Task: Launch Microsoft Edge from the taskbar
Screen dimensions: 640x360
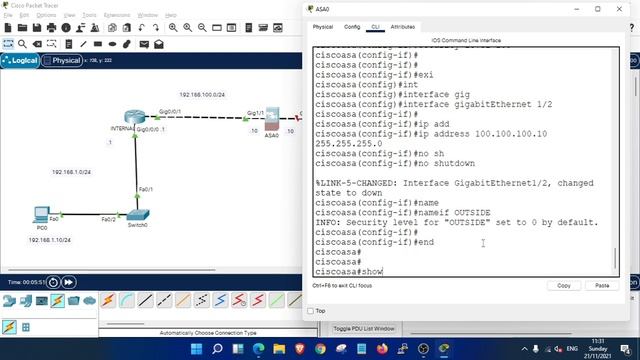Action: click(258, 349)
